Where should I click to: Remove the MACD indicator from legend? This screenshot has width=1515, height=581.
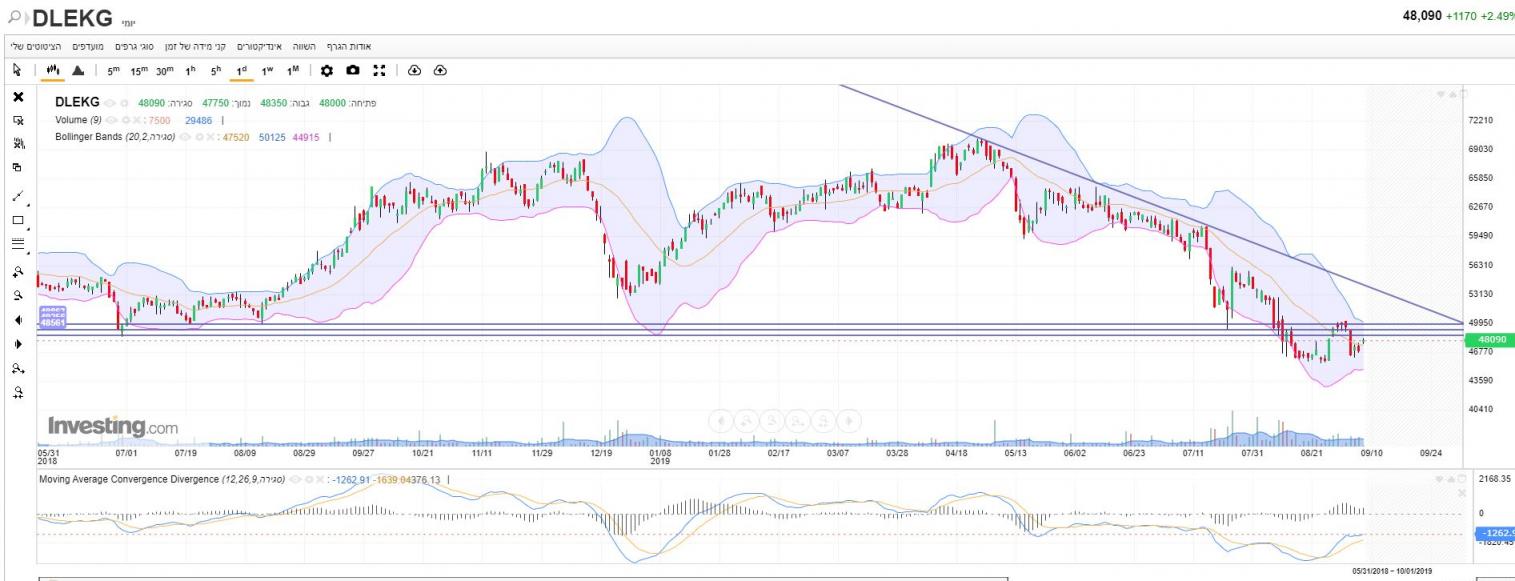[x=319, y=480]
